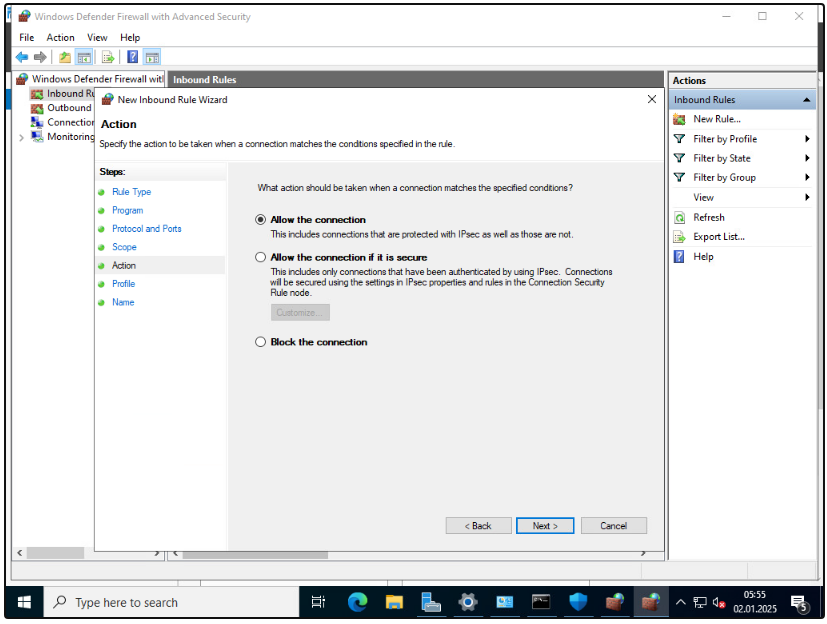Click the taskbar clock showing 05:55
This screenshot has width=827, height=624.
coord(755,602)
